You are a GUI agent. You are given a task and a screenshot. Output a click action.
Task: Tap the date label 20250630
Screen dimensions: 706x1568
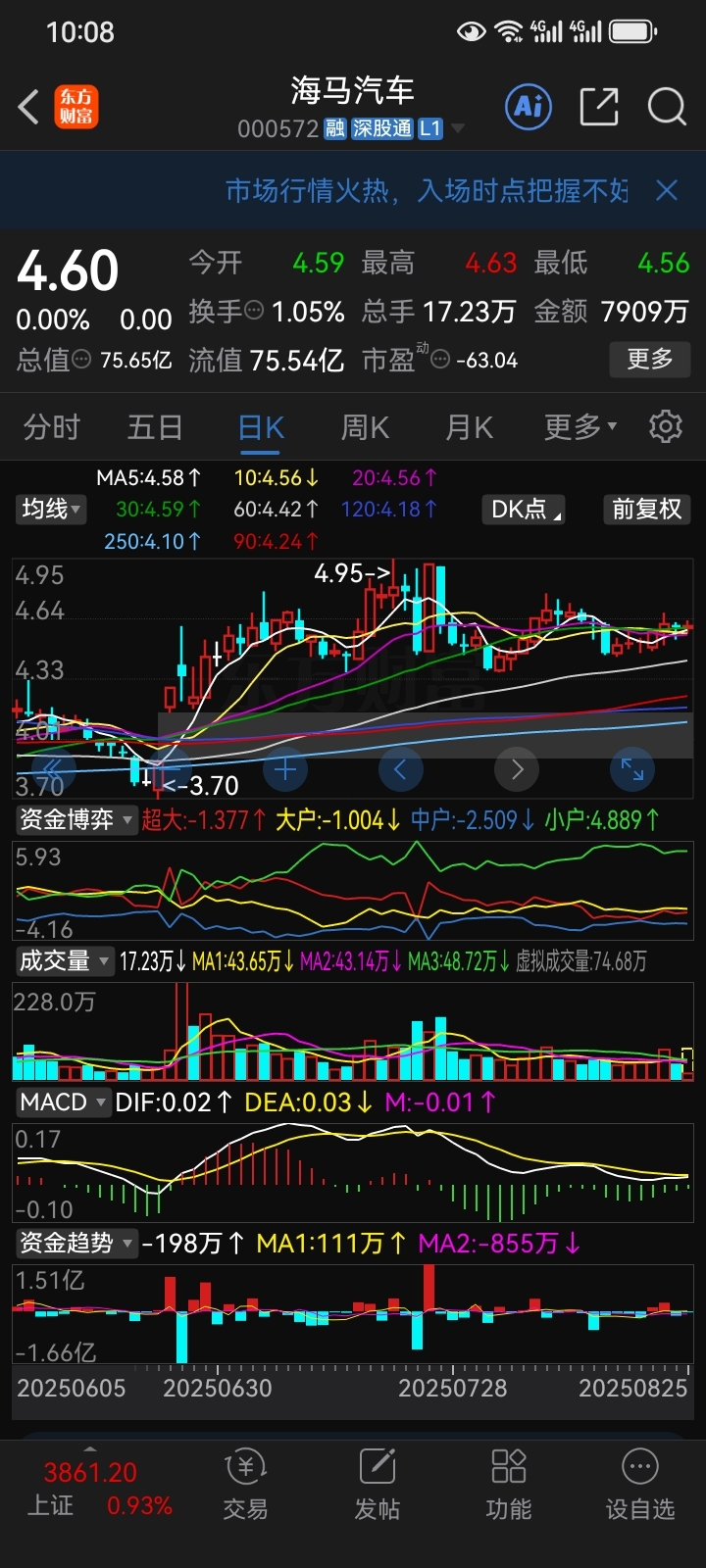click(x=217, y=1388)
